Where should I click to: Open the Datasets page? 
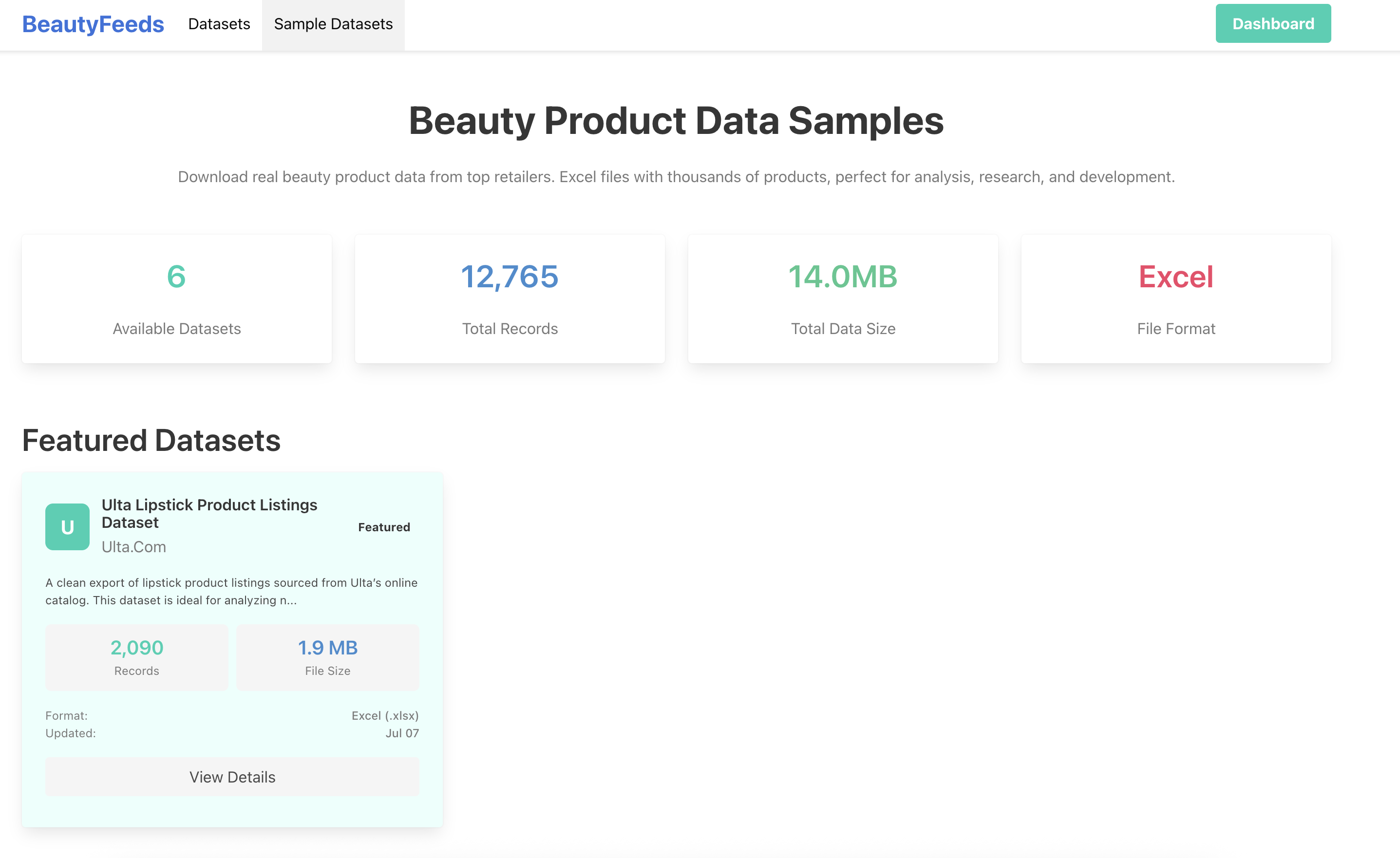point(219,24)
